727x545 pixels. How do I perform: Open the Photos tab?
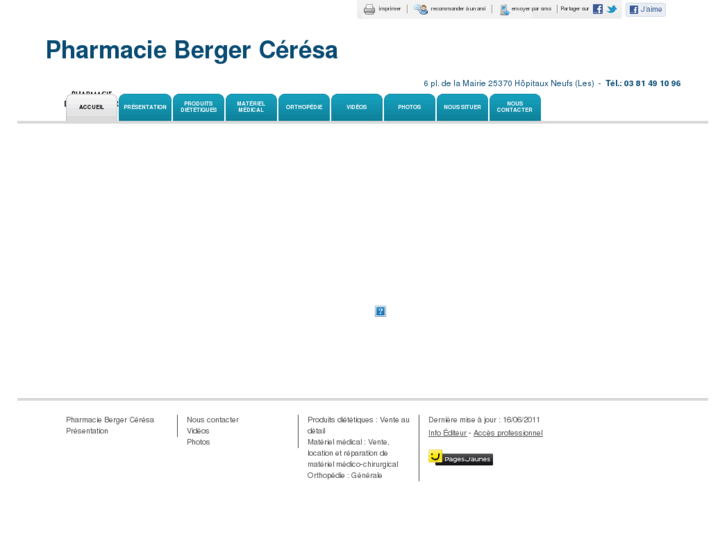point(409,108)
